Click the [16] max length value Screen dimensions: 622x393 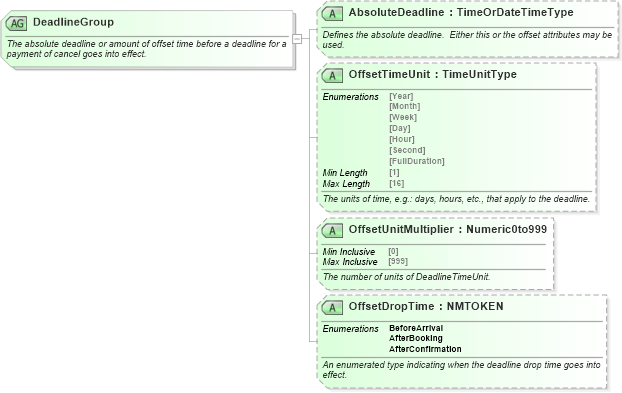pos(397,183)
